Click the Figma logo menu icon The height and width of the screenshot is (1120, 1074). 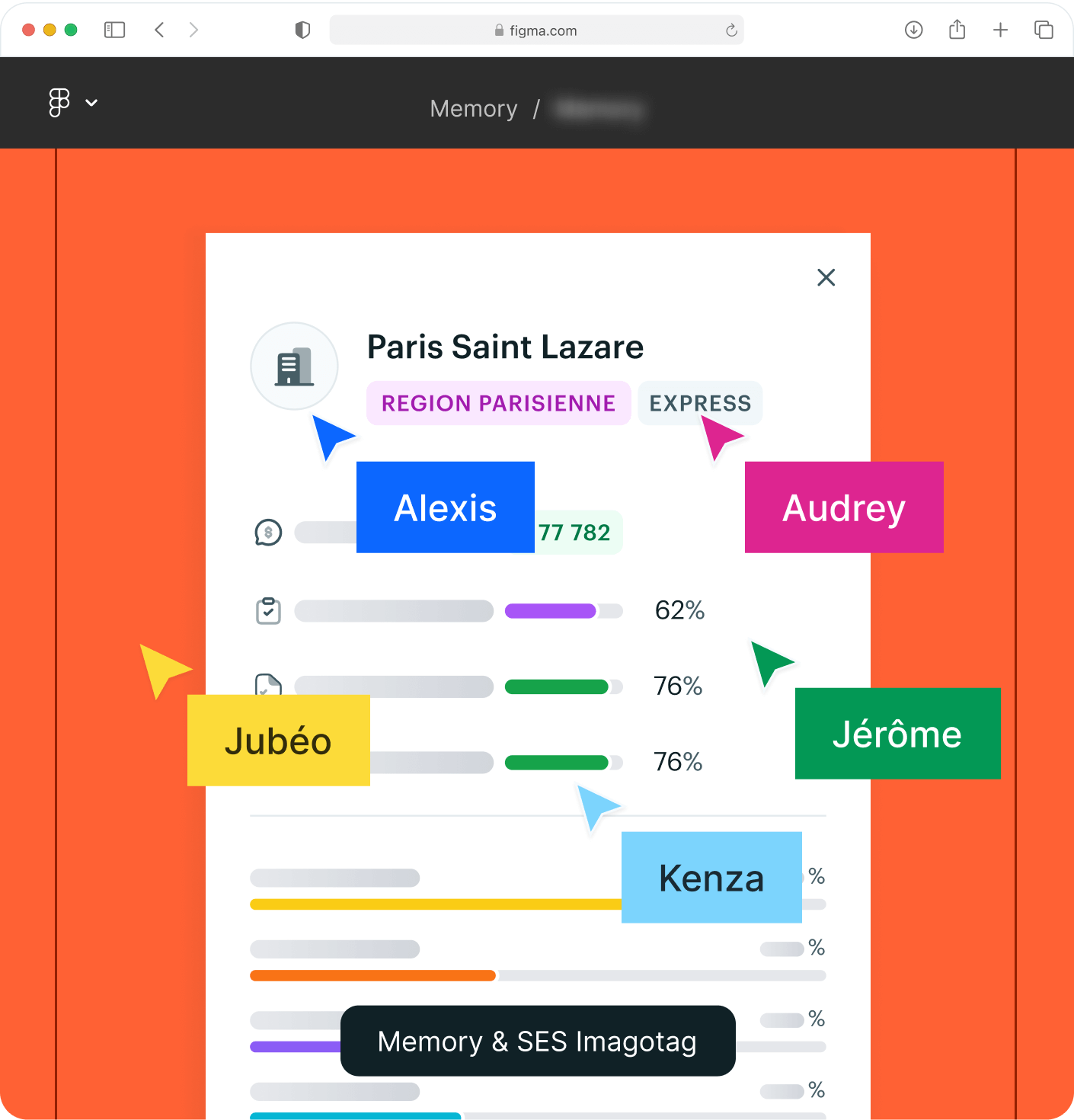59,103
